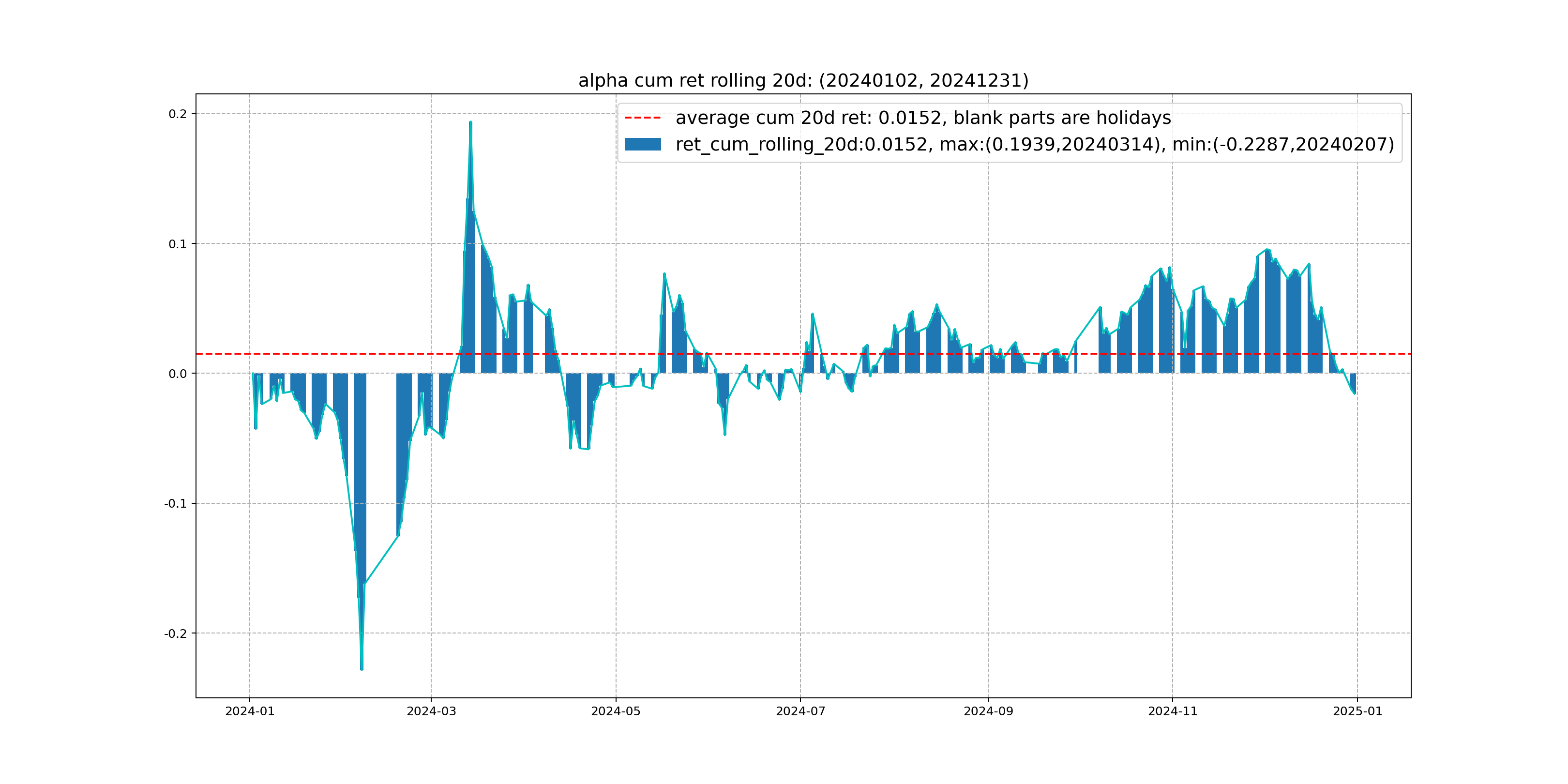Click the 0.0 y-axis tick label
This screenshot has width=1568, height=784.
point(178,374)
